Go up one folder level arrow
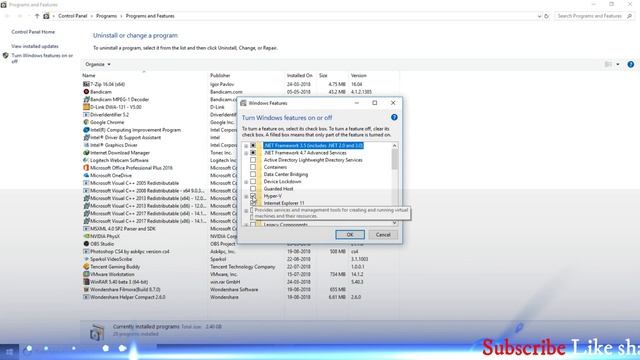 point(37,16)
